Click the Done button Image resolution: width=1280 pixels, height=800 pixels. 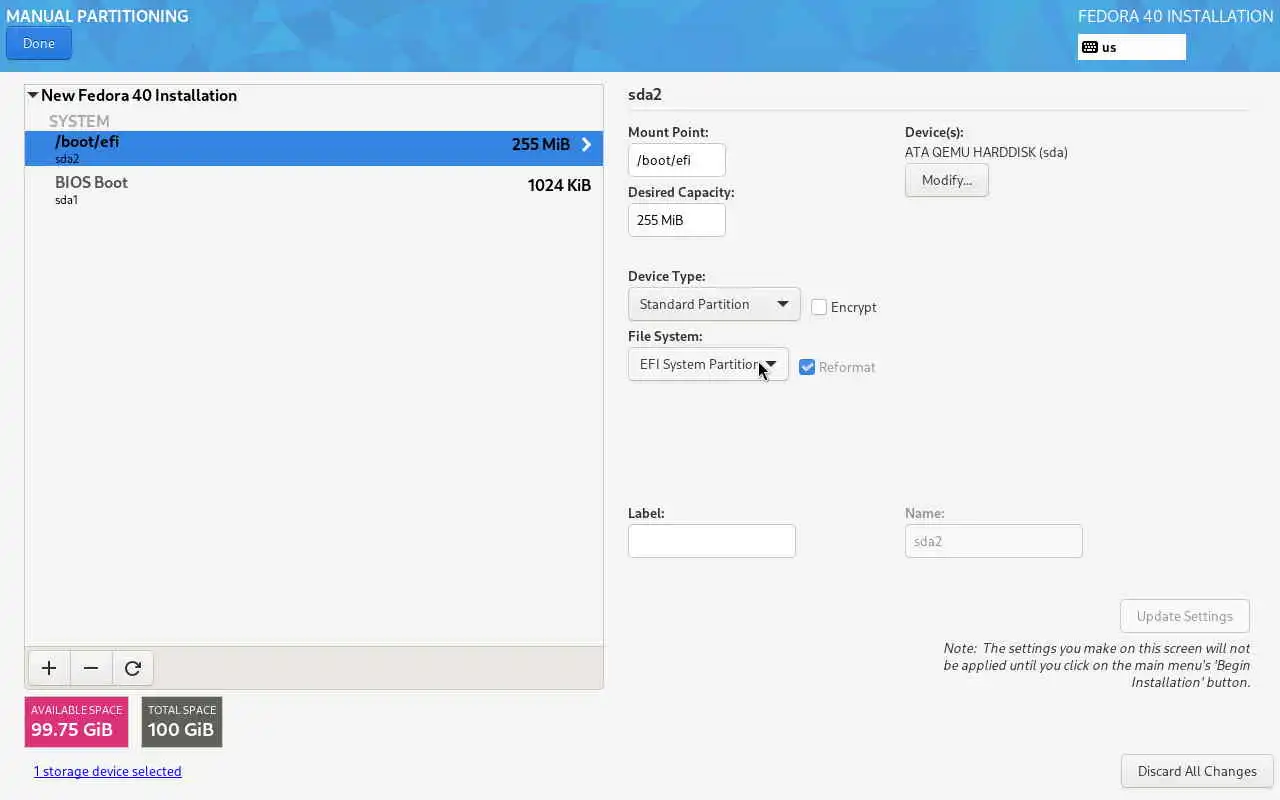coord(39,43)
